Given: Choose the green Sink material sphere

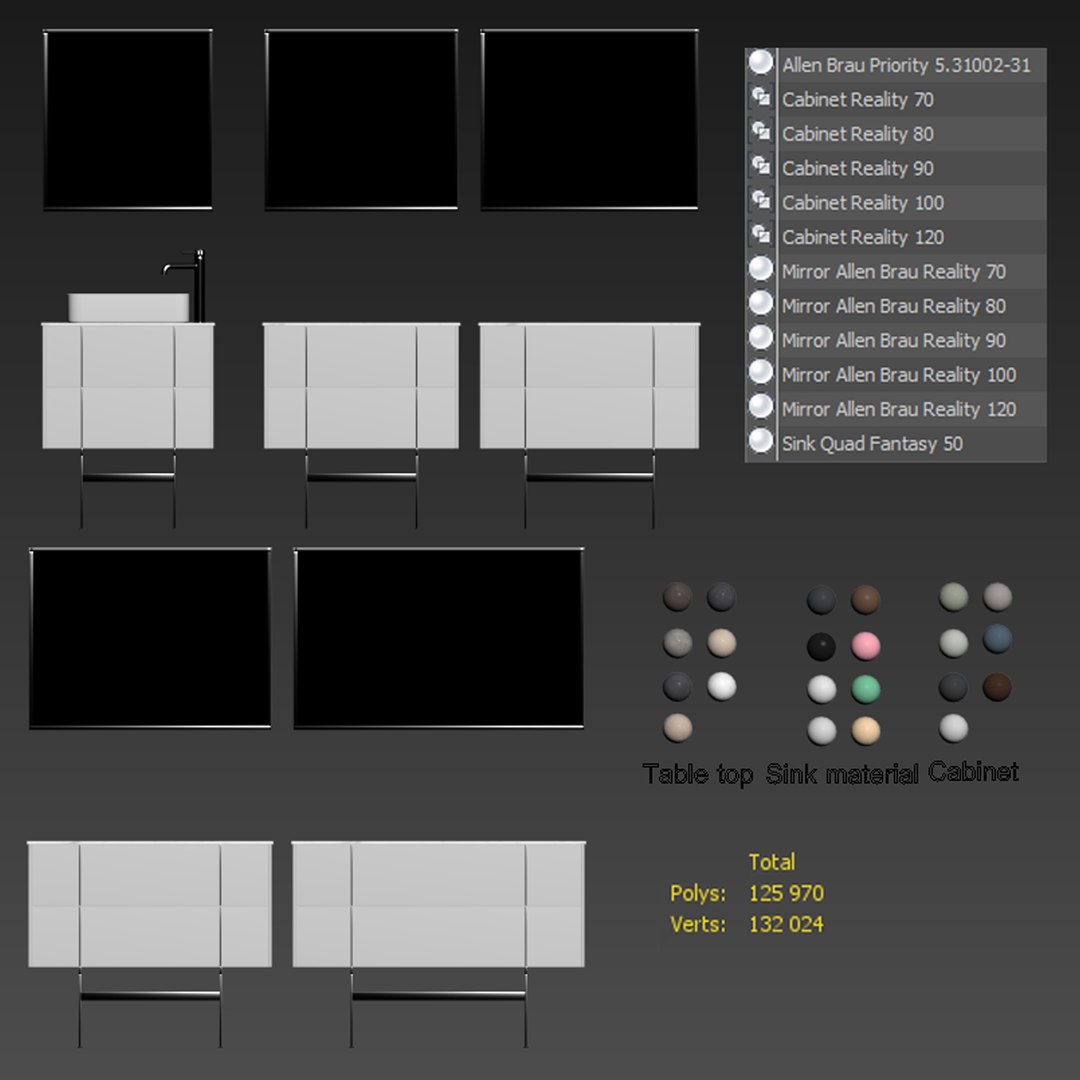Looking at the screenshot, I should tap(866, 689).
